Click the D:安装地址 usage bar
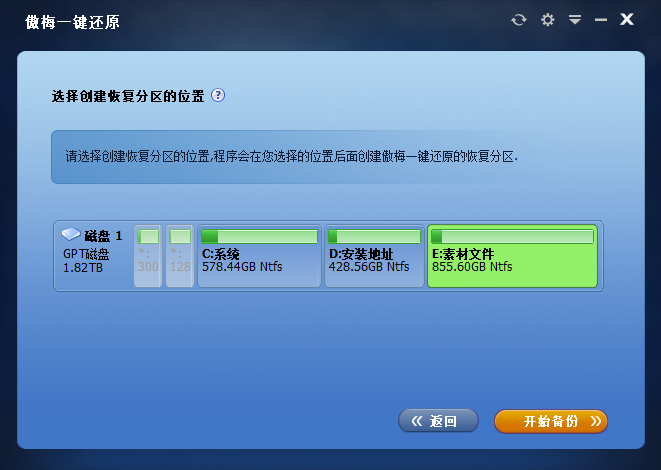 [x=374, y=236]
